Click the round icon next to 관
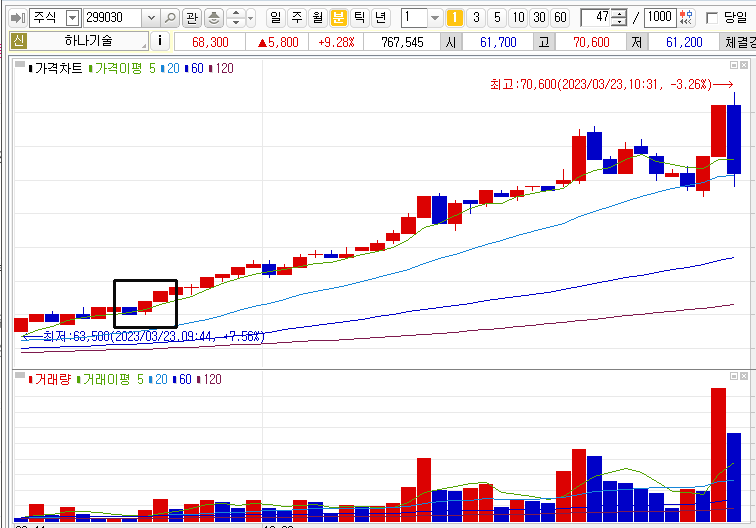 tap(214, 18)
